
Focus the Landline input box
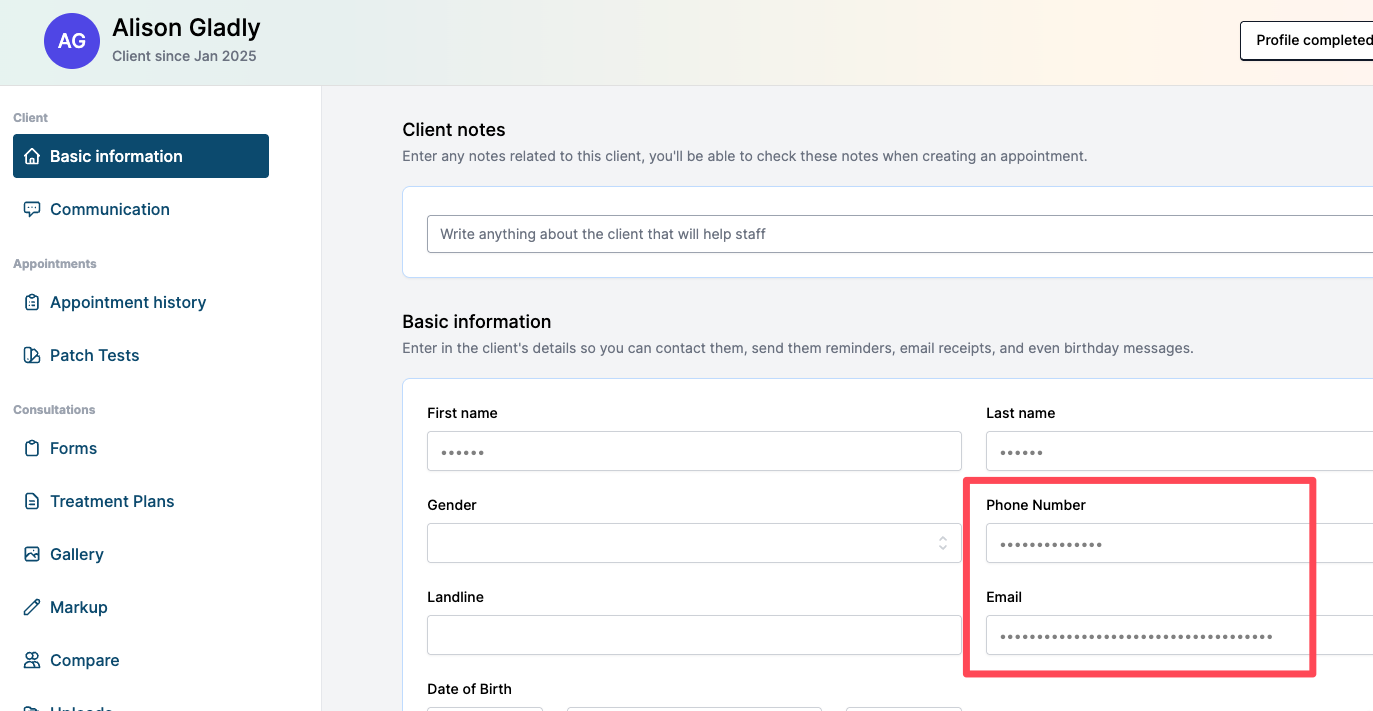pyautogui.click(x=693, y=635)
